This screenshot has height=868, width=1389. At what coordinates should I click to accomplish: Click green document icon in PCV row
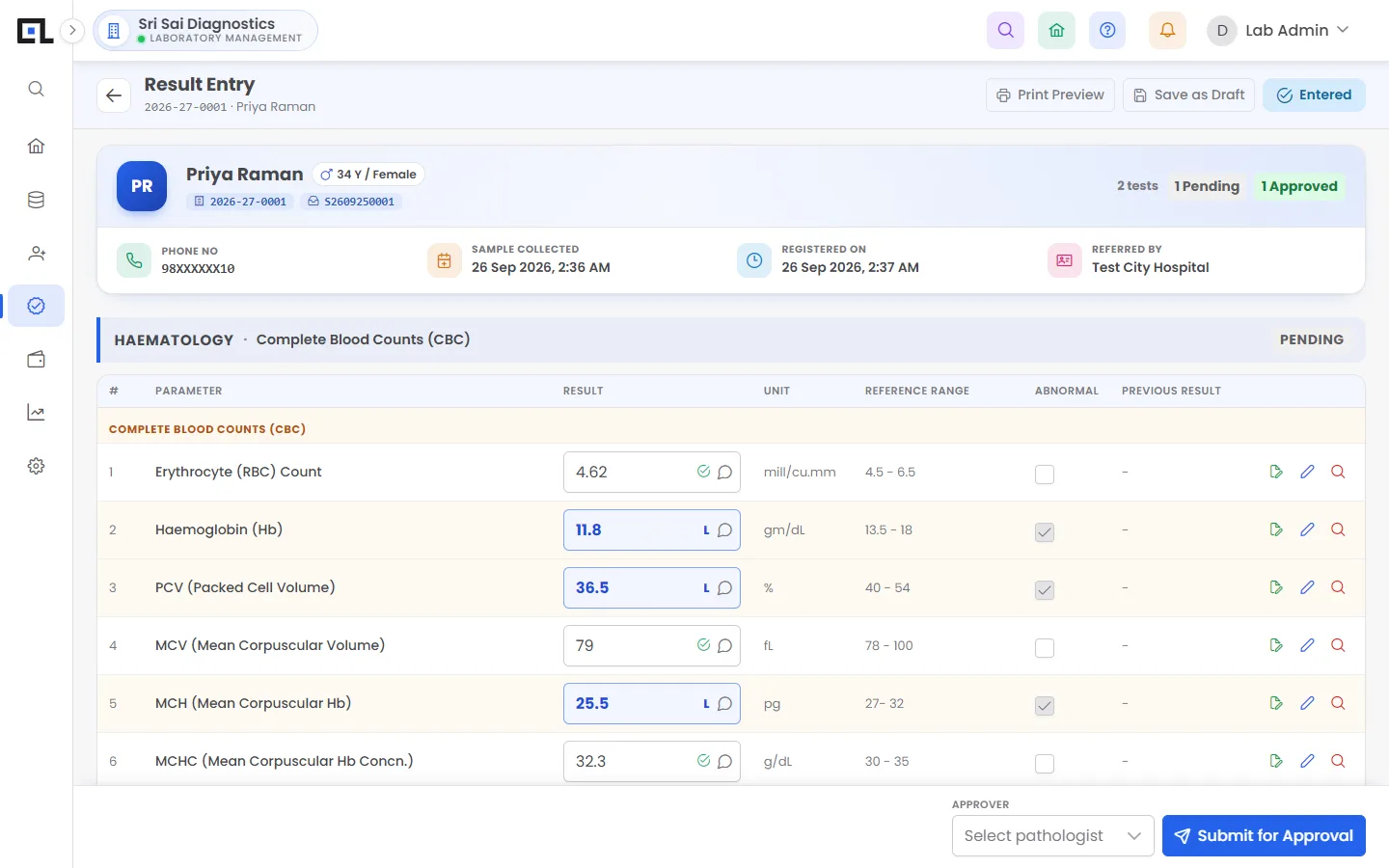pos(1276,587)
